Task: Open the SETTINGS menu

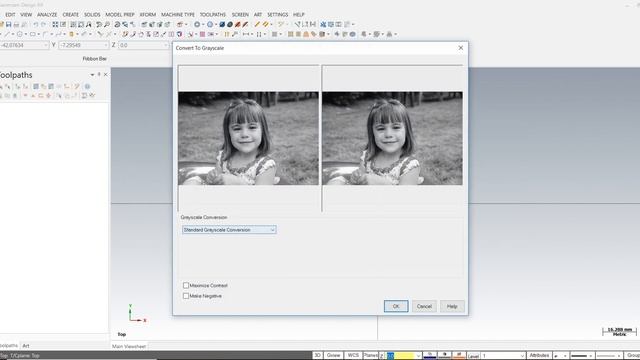Action: pos(278,14)
